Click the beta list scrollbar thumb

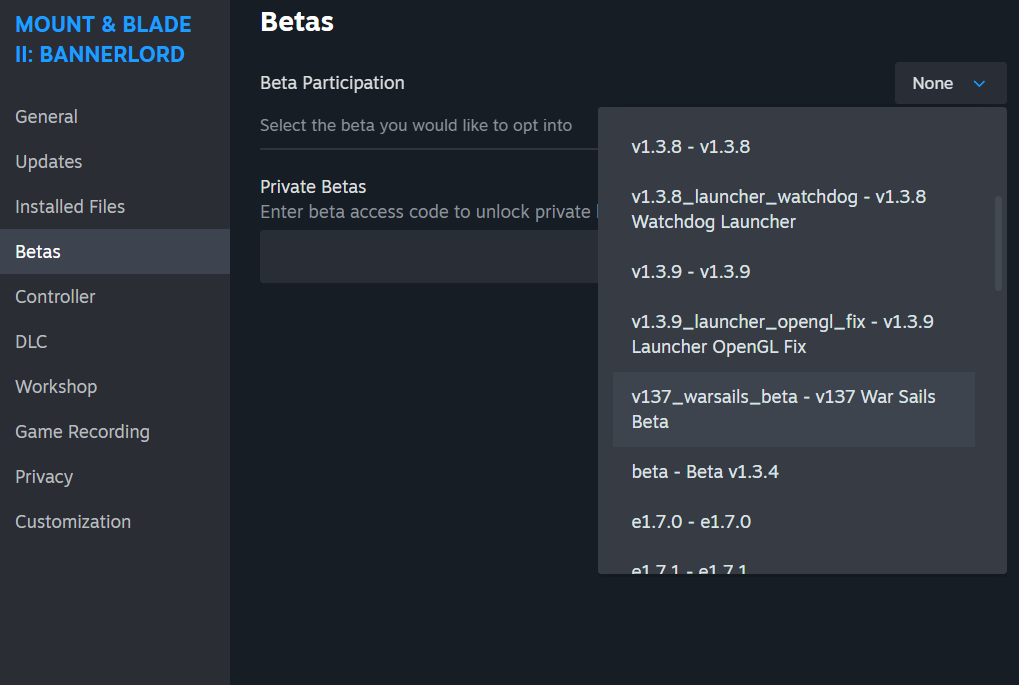coord(998,243)
